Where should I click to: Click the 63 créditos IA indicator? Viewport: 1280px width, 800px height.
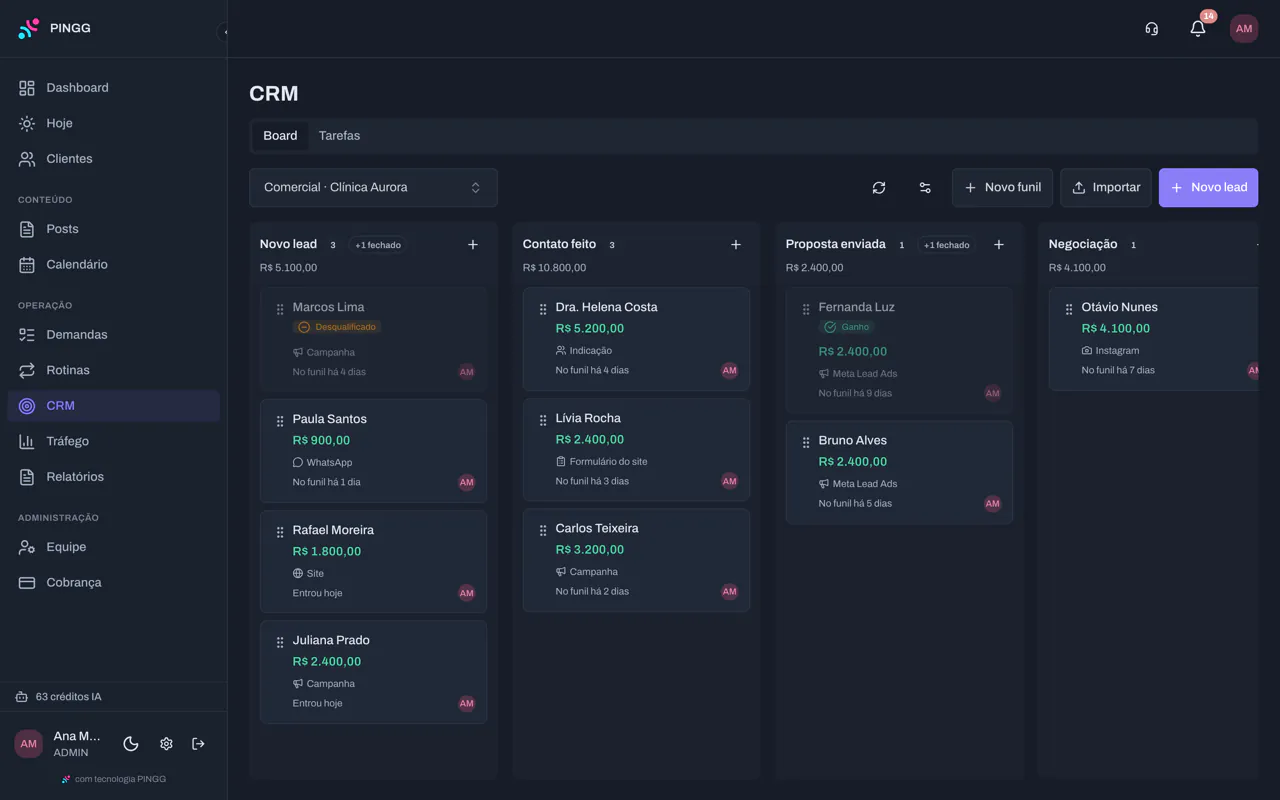click(59, 697)
